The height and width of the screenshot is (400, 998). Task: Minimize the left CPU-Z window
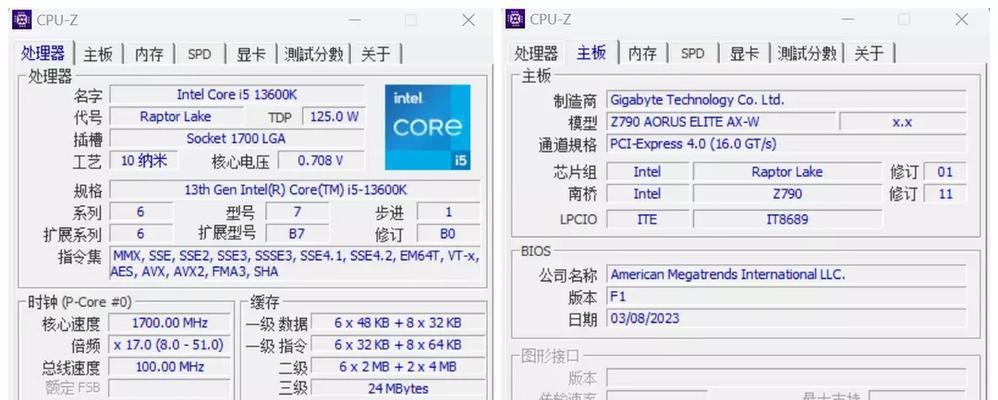354,20
